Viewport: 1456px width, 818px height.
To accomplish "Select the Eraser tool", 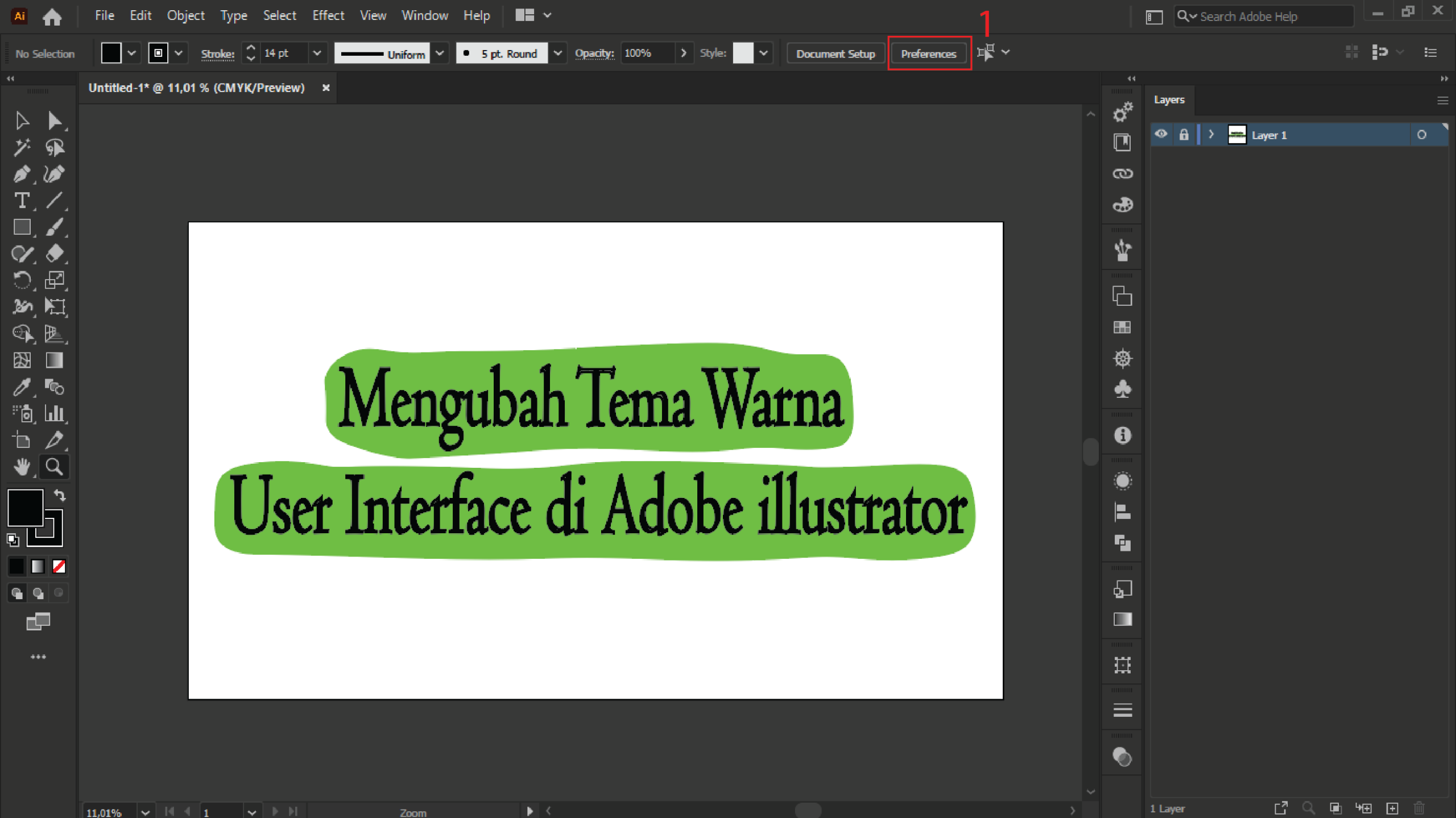I will point(55,254).
